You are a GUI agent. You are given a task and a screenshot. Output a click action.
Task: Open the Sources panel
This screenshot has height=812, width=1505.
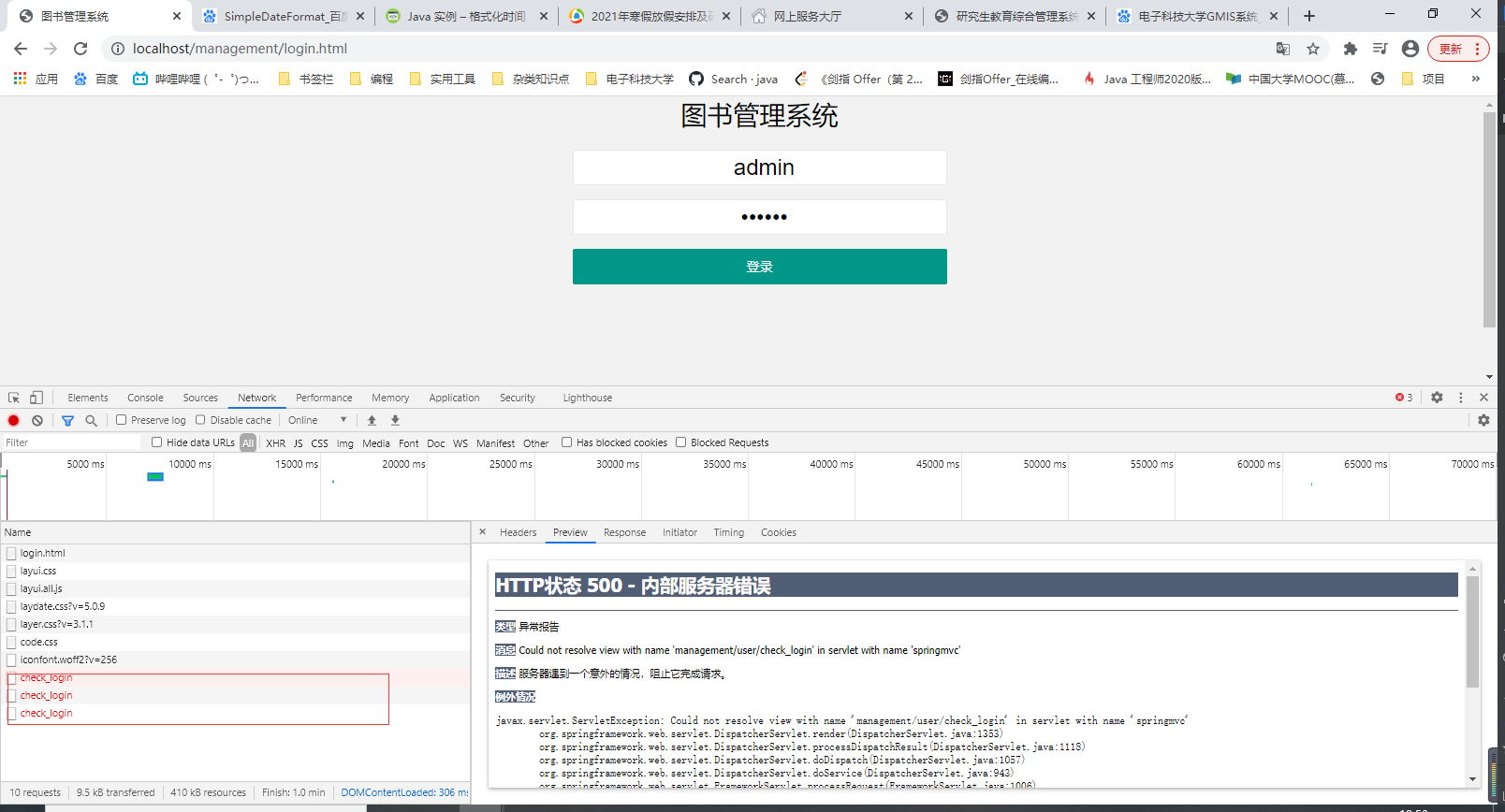[x=200, y=398]
